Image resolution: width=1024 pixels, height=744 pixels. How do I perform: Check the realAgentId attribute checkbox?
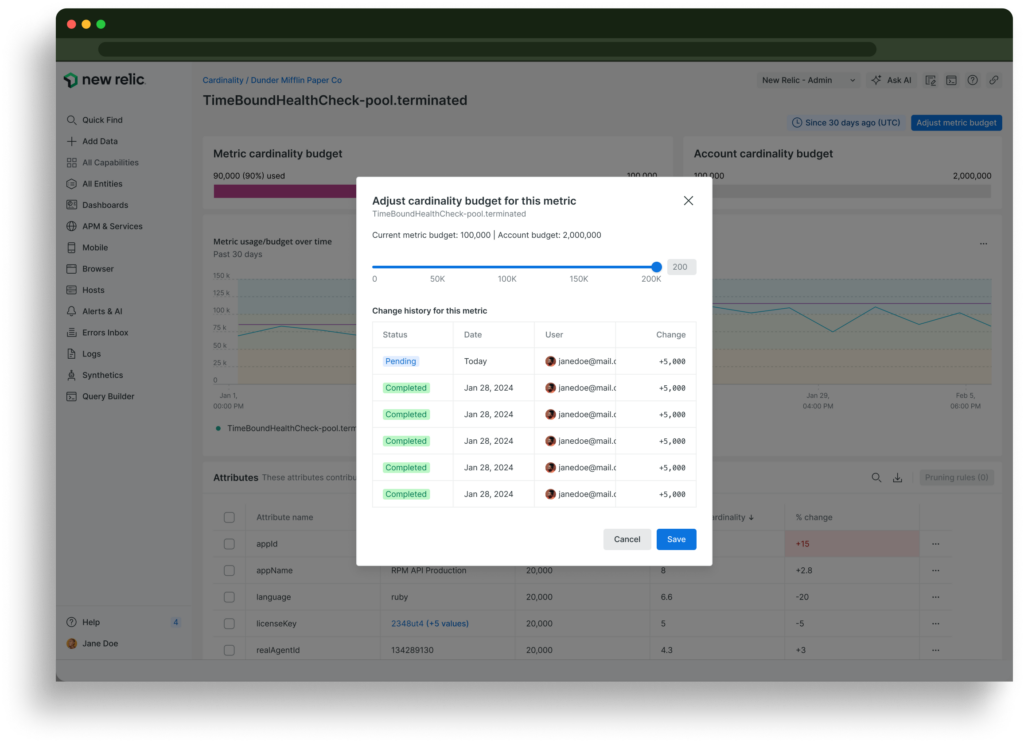[x=229, y=651]
